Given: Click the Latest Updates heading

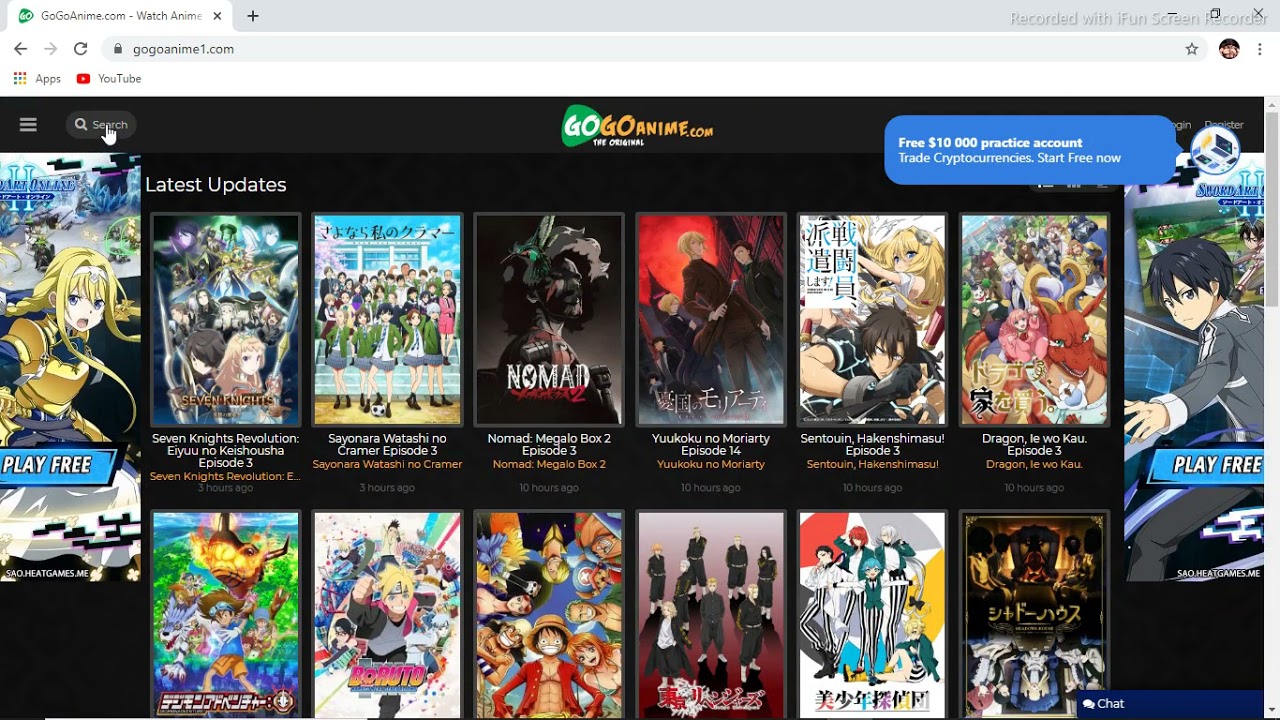Looking at the screenshot, I should coord(216,185).
